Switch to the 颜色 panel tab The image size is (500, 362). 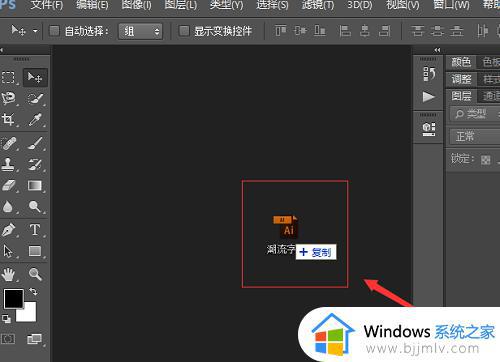[461, 62]
